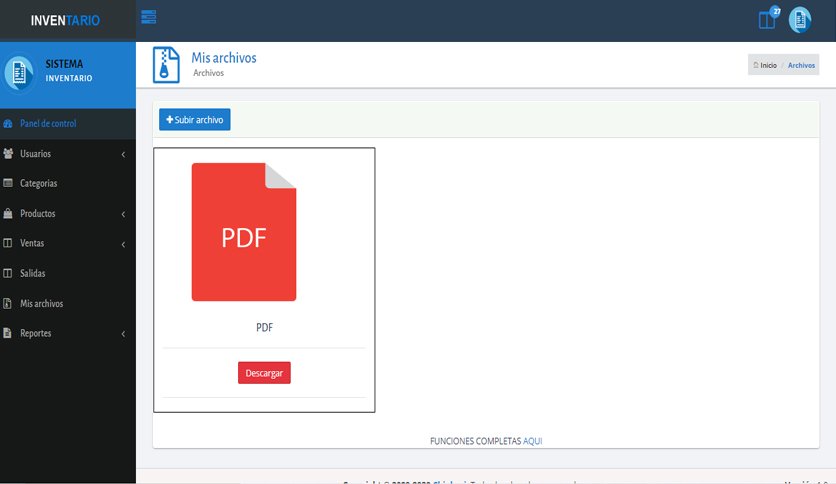Click the Mis archivos page heading
The image size is (836, 484).
(224, 58)
